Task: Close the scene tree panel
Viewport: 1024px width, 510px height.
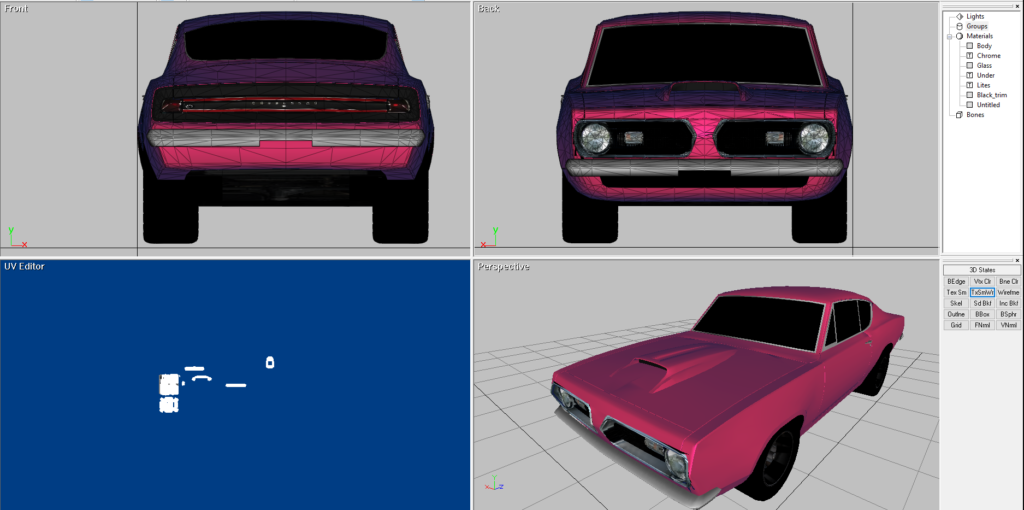Action: [1017, 5]
